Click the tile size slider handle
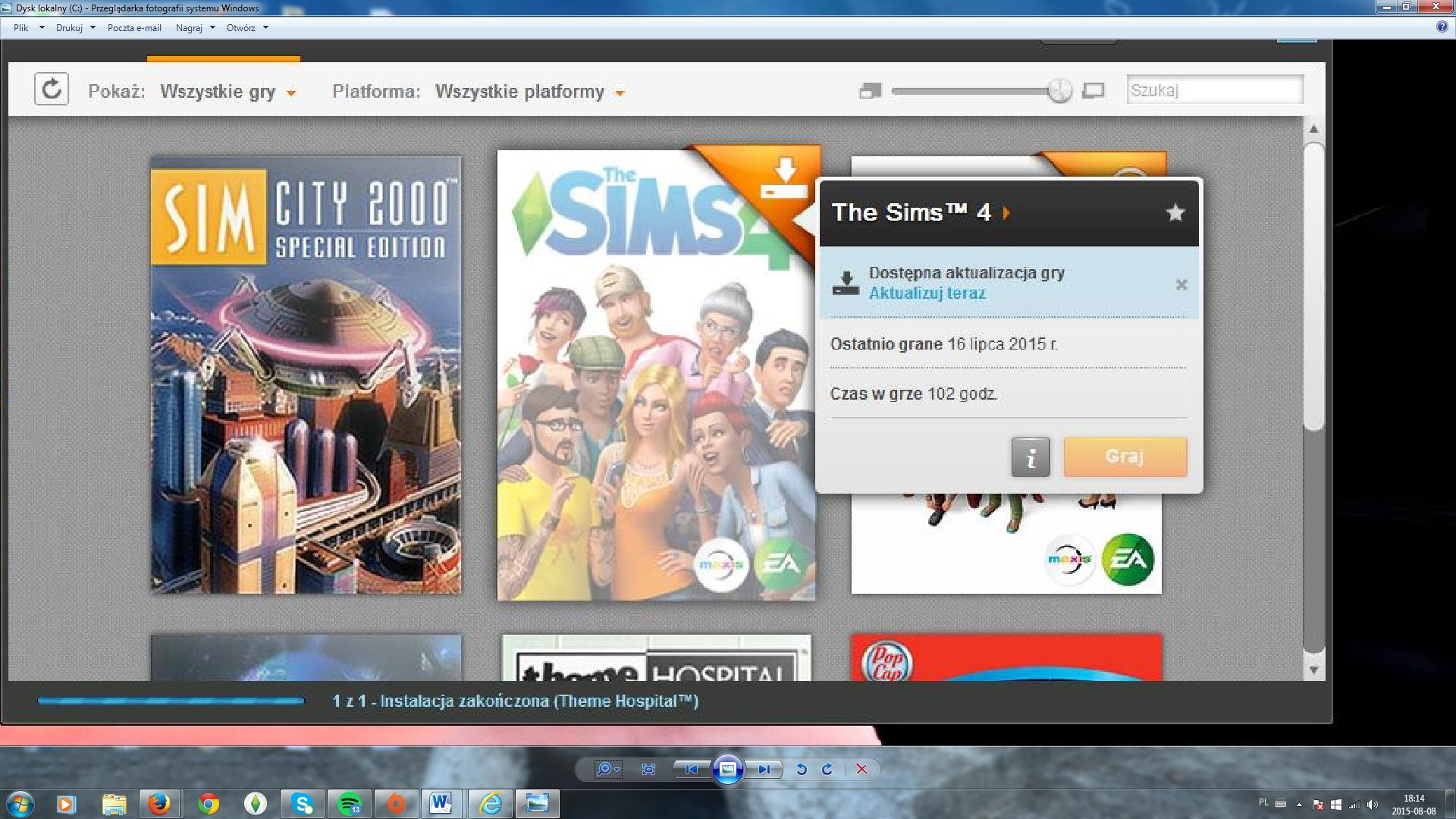 (x=1059, y=90)
